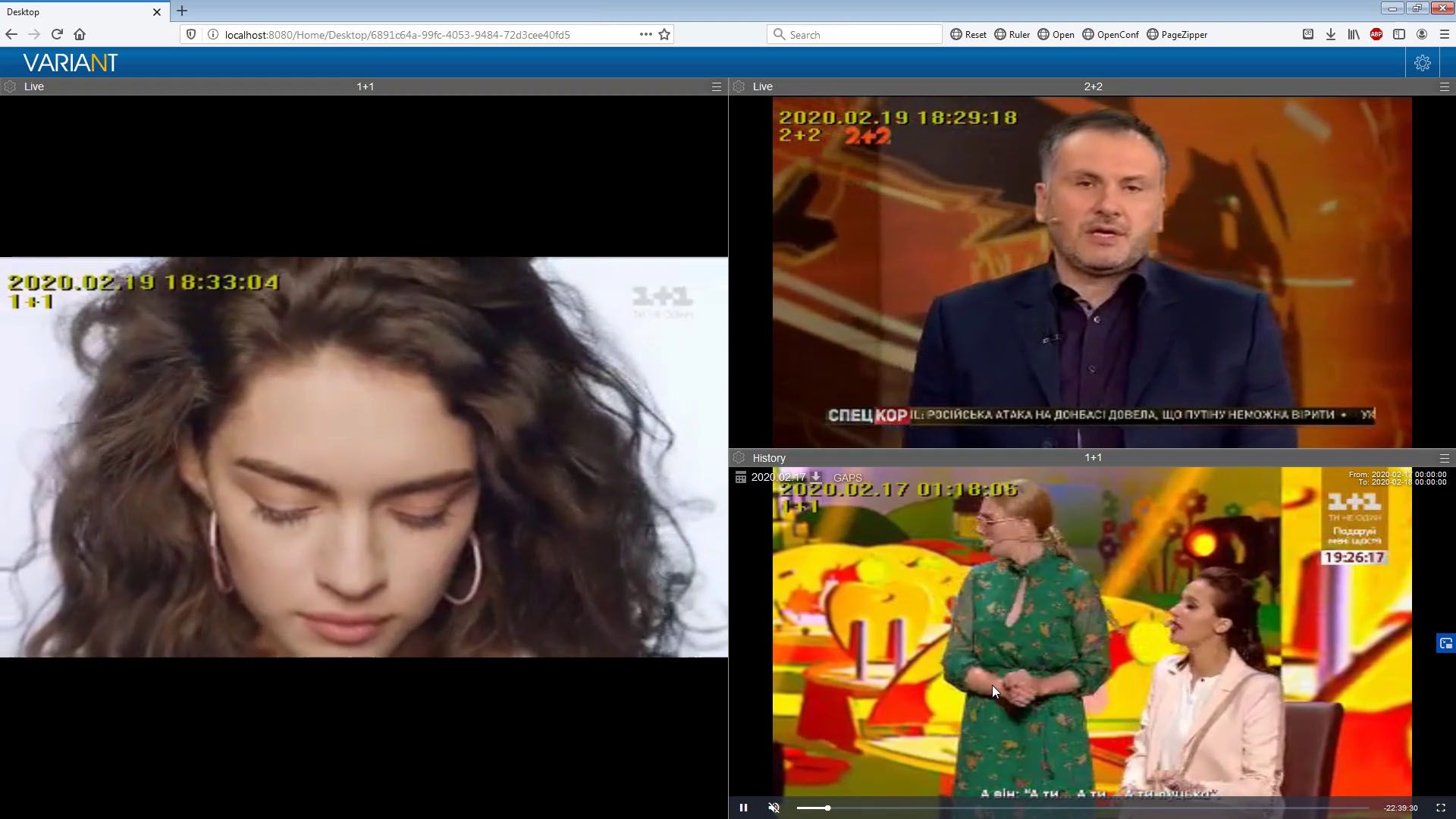This screenshot has width=1456, height=819.
Task: Click the GAPS button
Action: coord(847,478)
